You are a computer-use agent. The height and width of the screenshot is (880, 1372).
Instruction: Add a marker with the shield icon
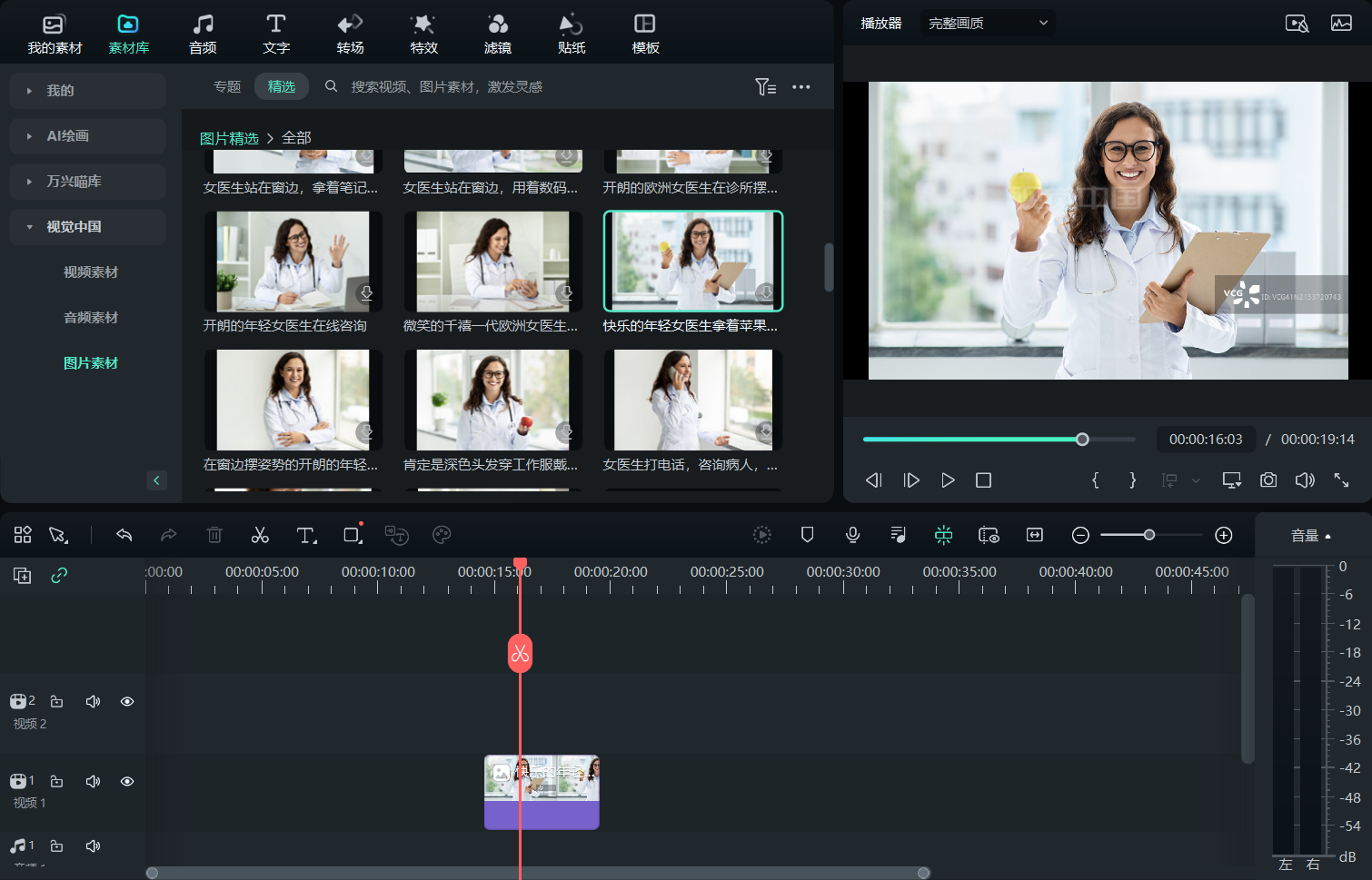point(807,535)
